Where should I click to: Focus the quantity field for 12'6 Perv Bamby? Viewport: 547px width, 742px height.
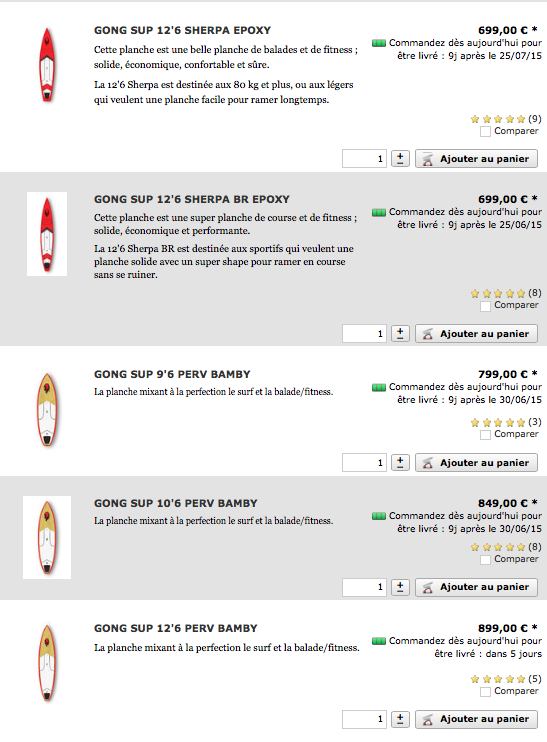point(364,719)
